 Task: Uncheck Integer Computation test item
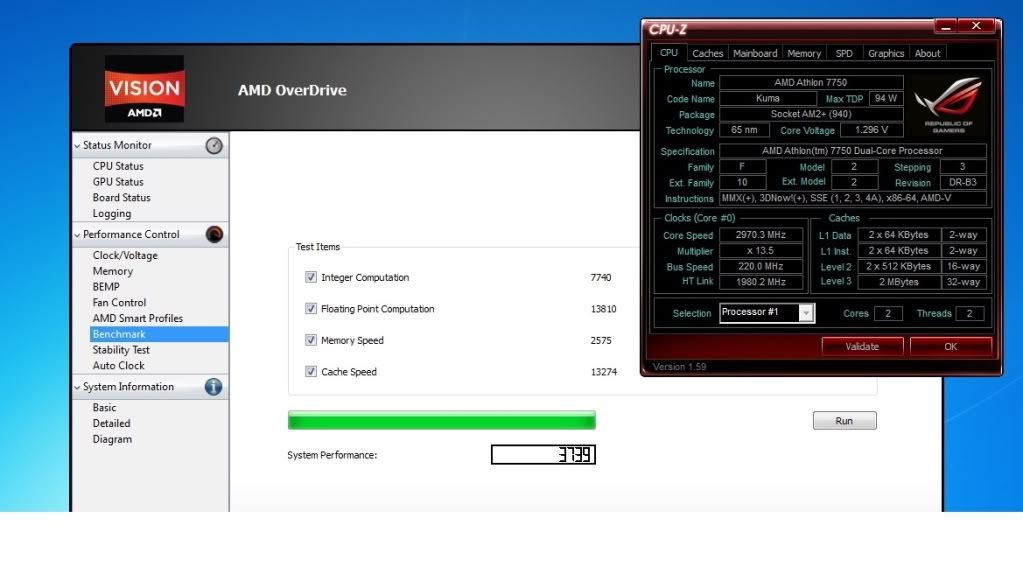[311, 277]
